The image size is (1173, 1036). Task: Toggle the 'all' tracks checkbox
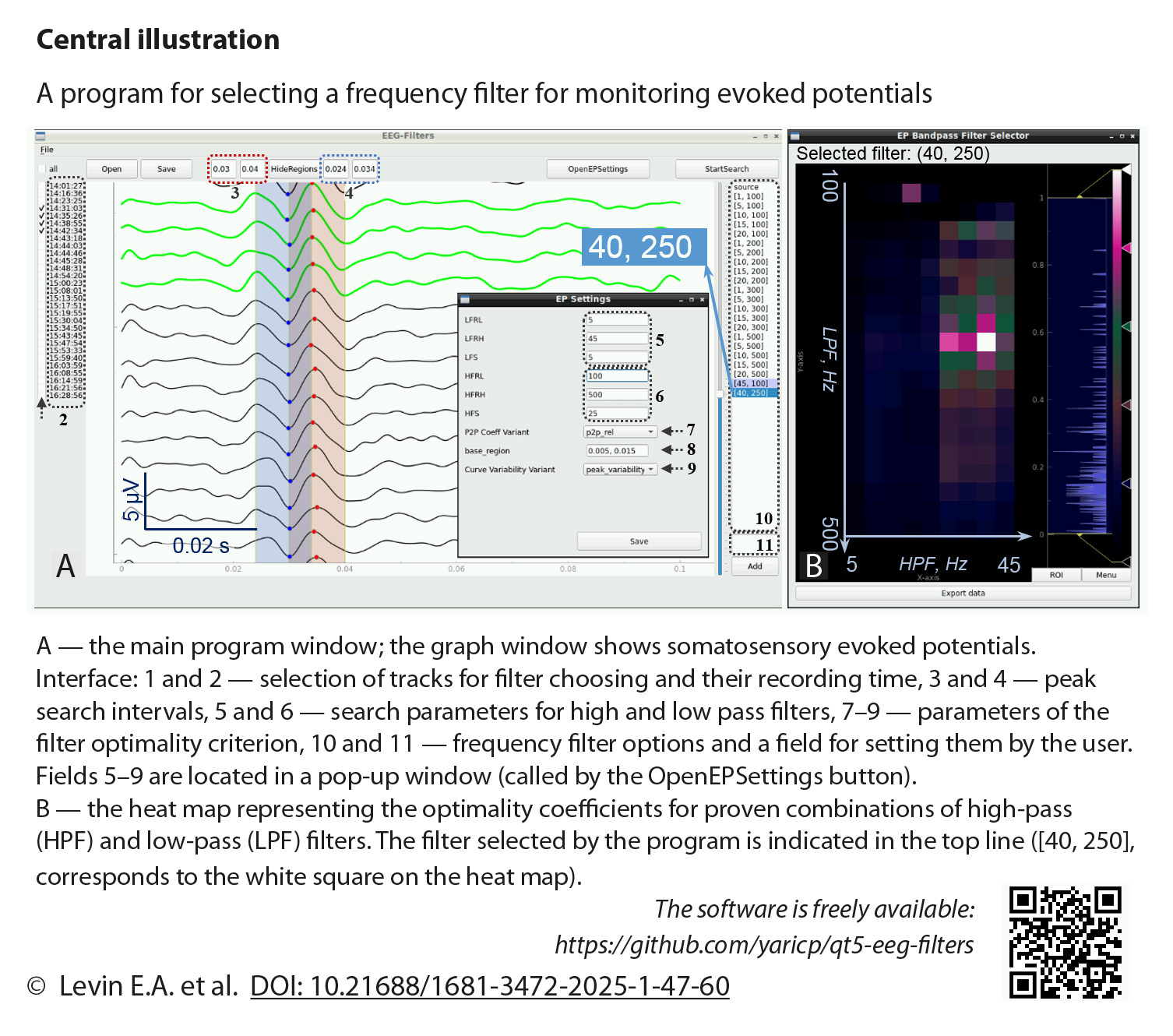coord(42,169)
